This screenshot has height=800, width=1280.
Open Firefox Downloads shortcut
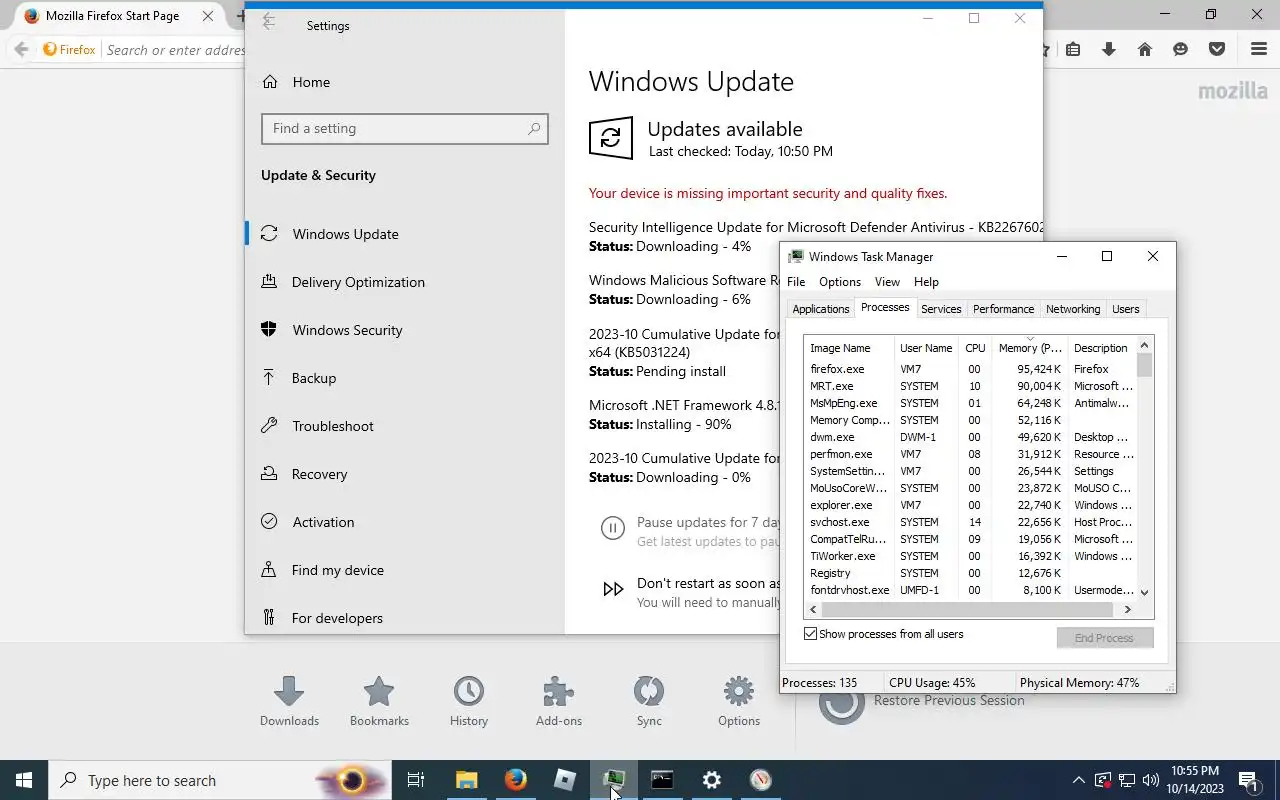(289, 701)
